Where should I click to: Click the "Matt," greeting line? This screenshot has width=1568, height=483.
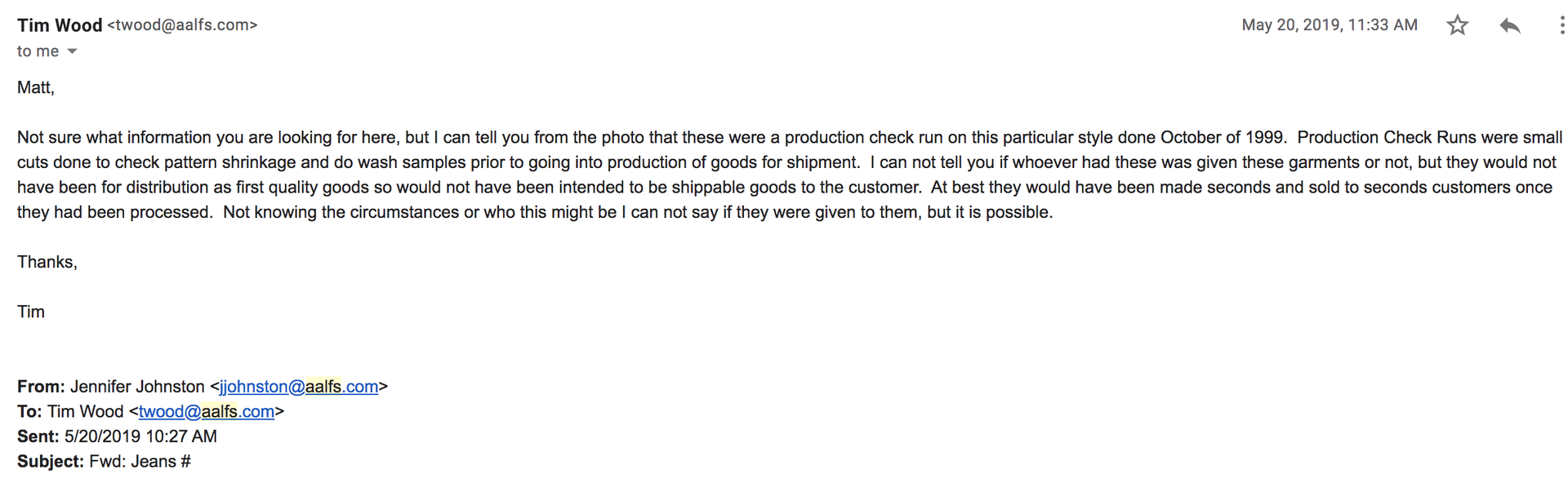36,88
